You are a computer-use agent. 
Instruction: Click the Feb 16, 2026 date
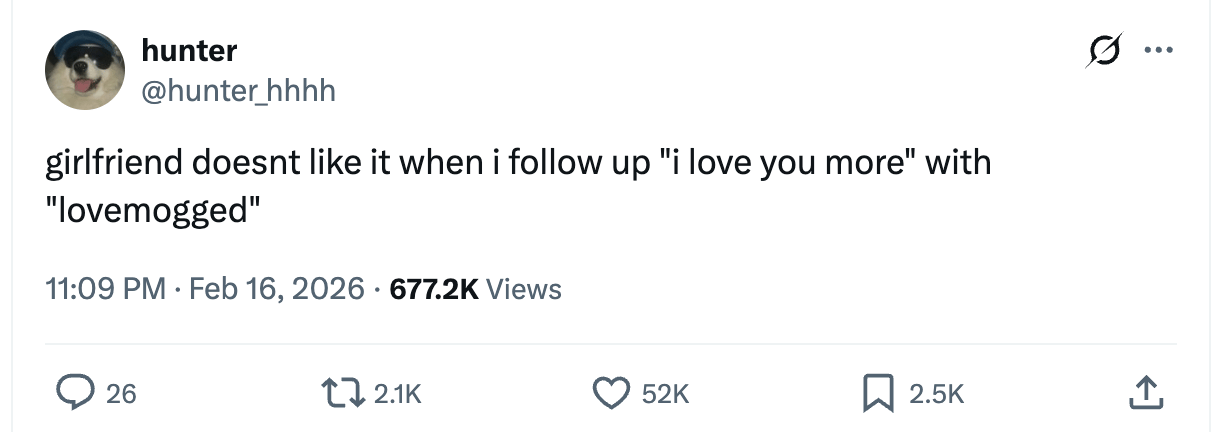pyautogui.click(x=276, y=290)
